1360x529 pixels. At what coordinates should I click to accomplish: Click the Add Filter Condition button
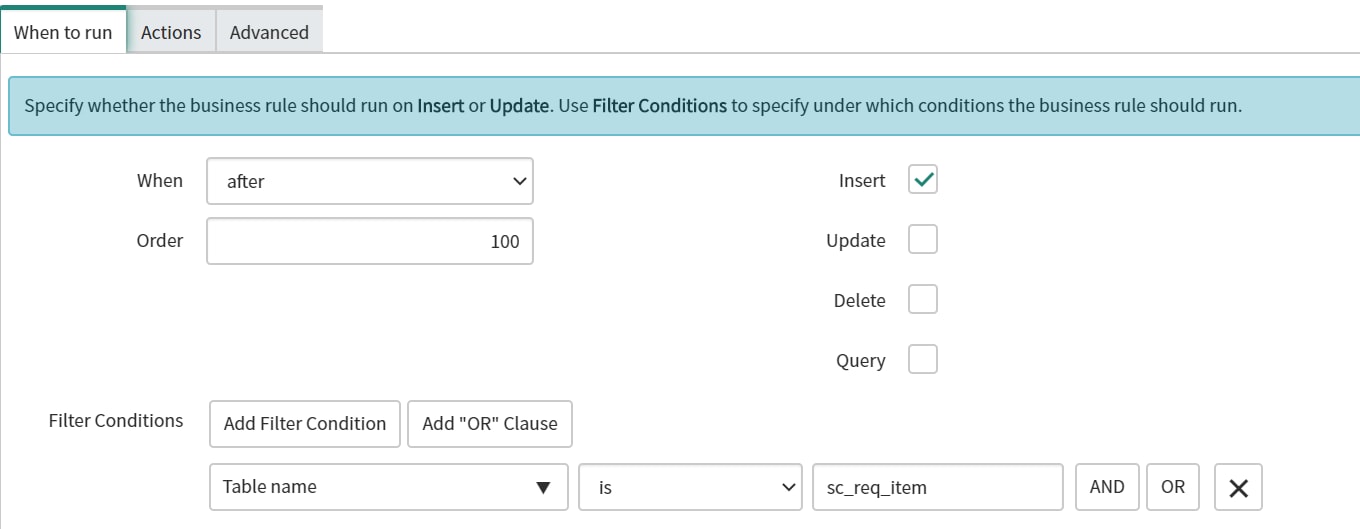305,423
